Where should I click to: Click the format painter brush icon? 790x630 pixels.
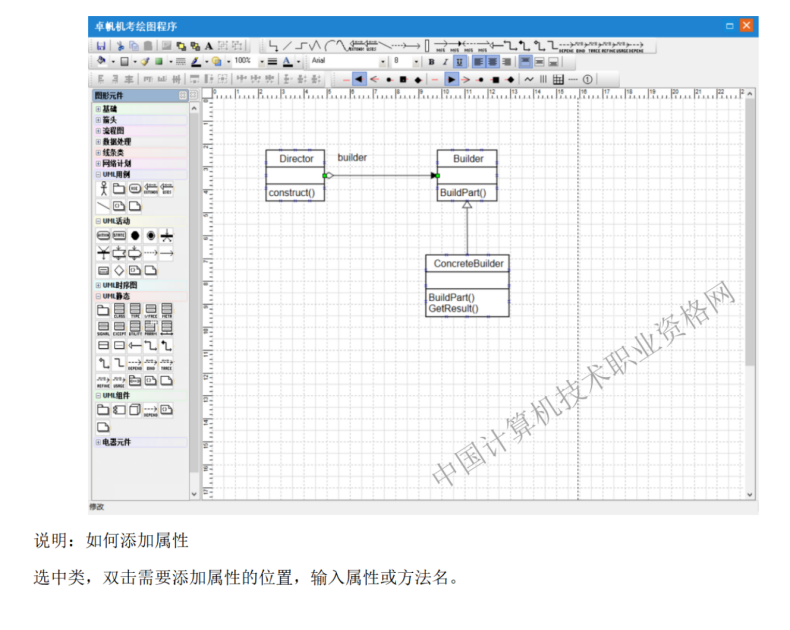[145, 61]
